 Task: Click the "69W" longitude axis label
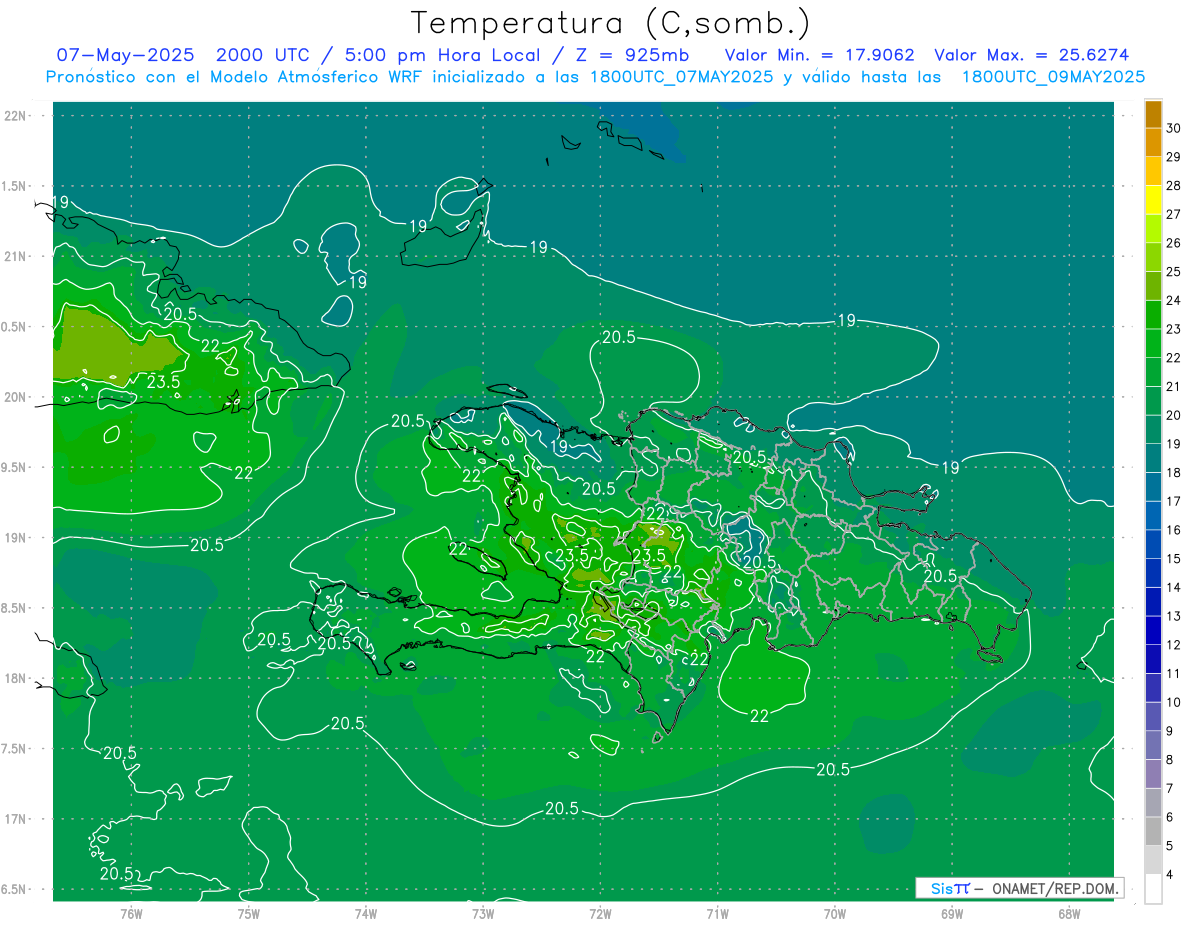(x=952, y=913)
